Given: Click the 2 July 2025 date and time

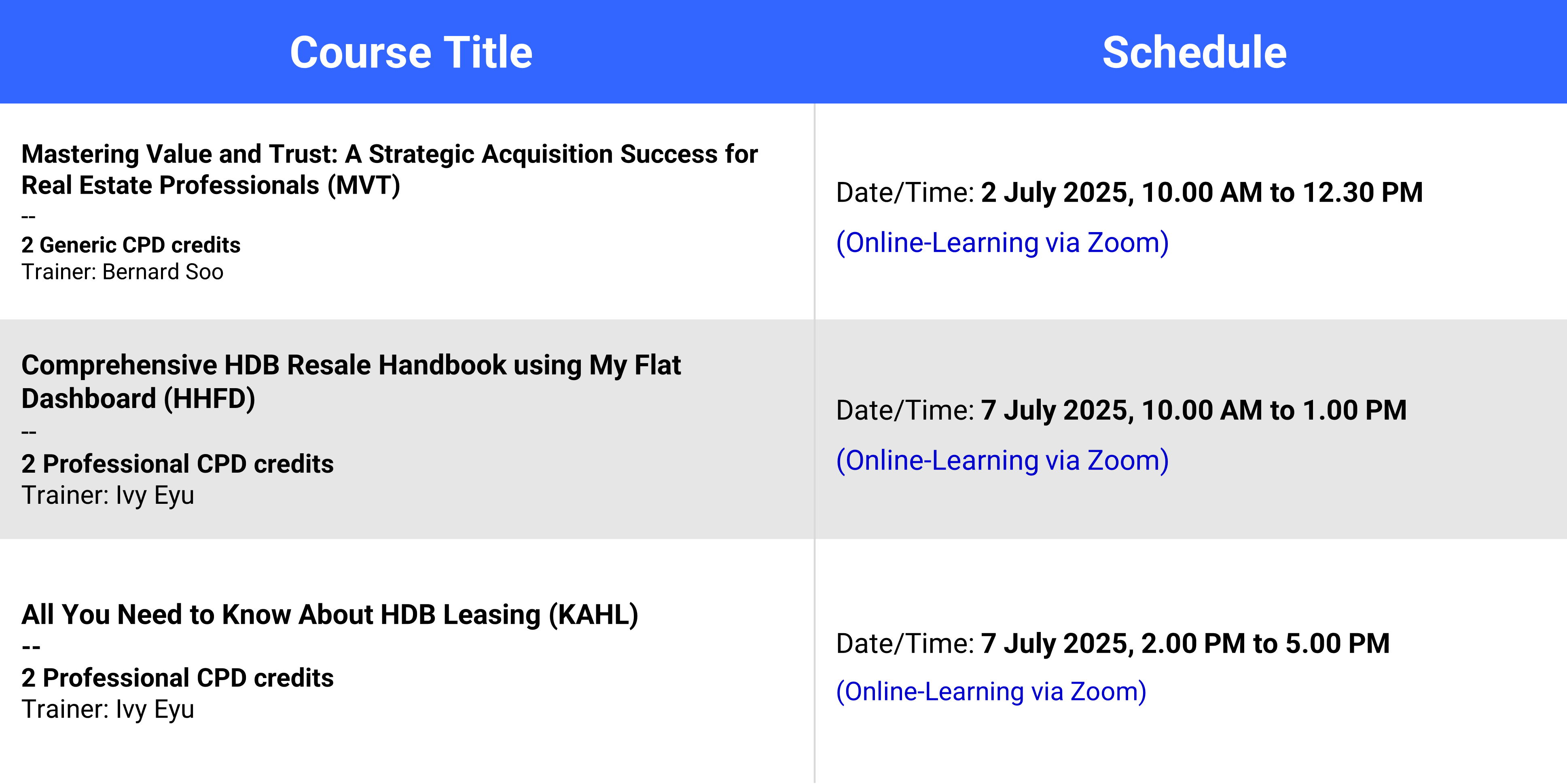Looking at the screenshot, I should click(x=1201, y=193).
